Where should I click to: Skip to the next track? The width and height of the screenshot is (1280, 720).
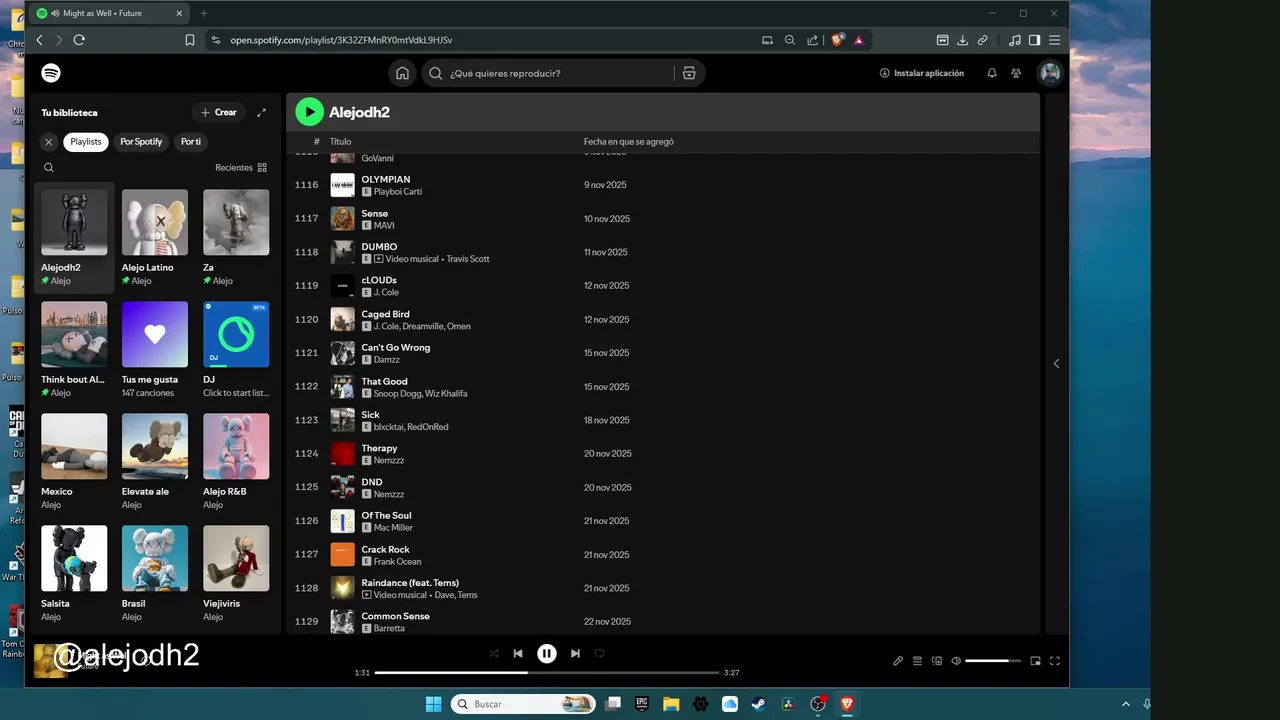[x=575, y=653]
